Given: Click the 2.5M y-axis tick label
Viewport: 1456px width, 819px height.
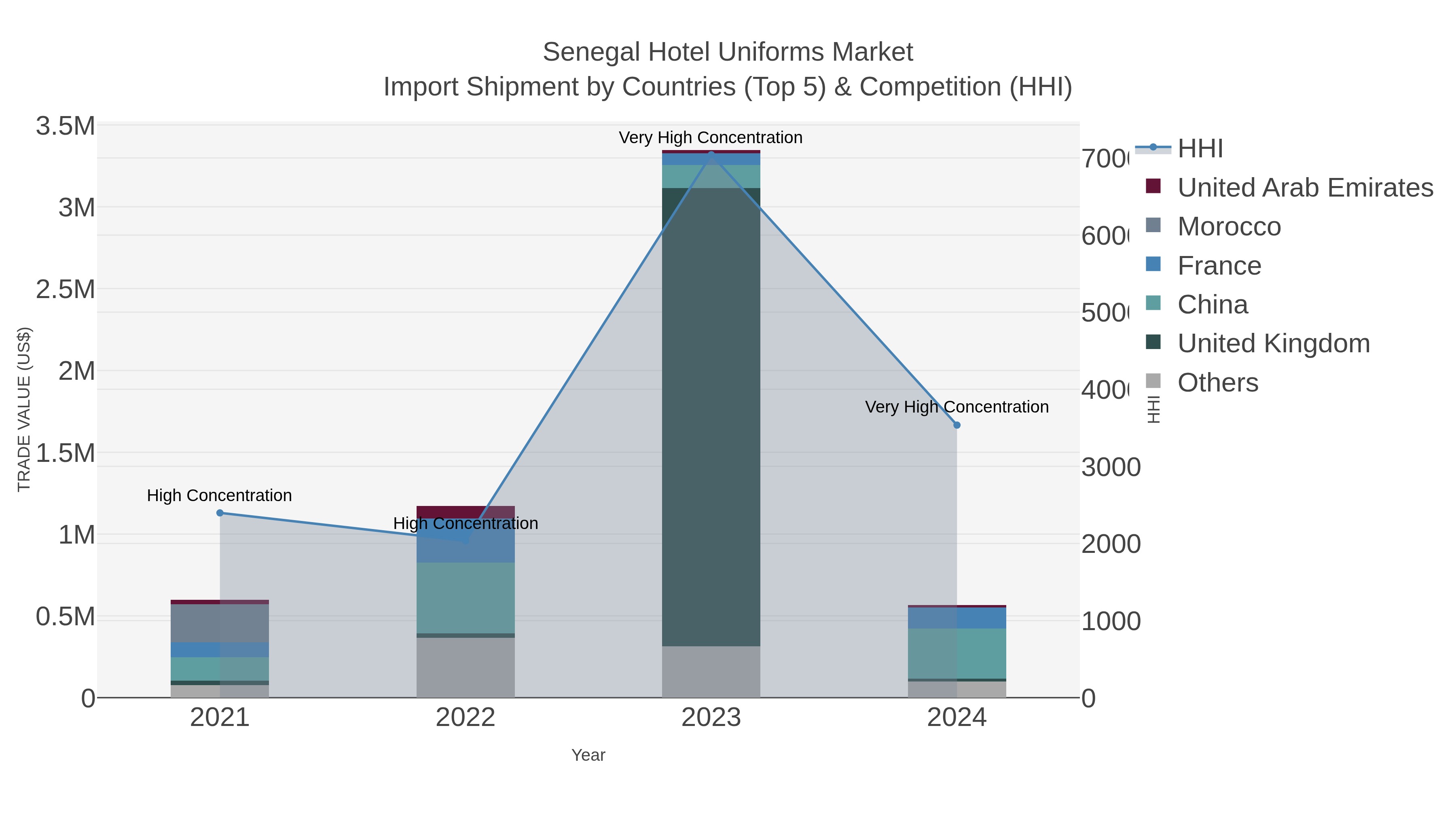Looking at the screenshot, I should pos(66,290).
